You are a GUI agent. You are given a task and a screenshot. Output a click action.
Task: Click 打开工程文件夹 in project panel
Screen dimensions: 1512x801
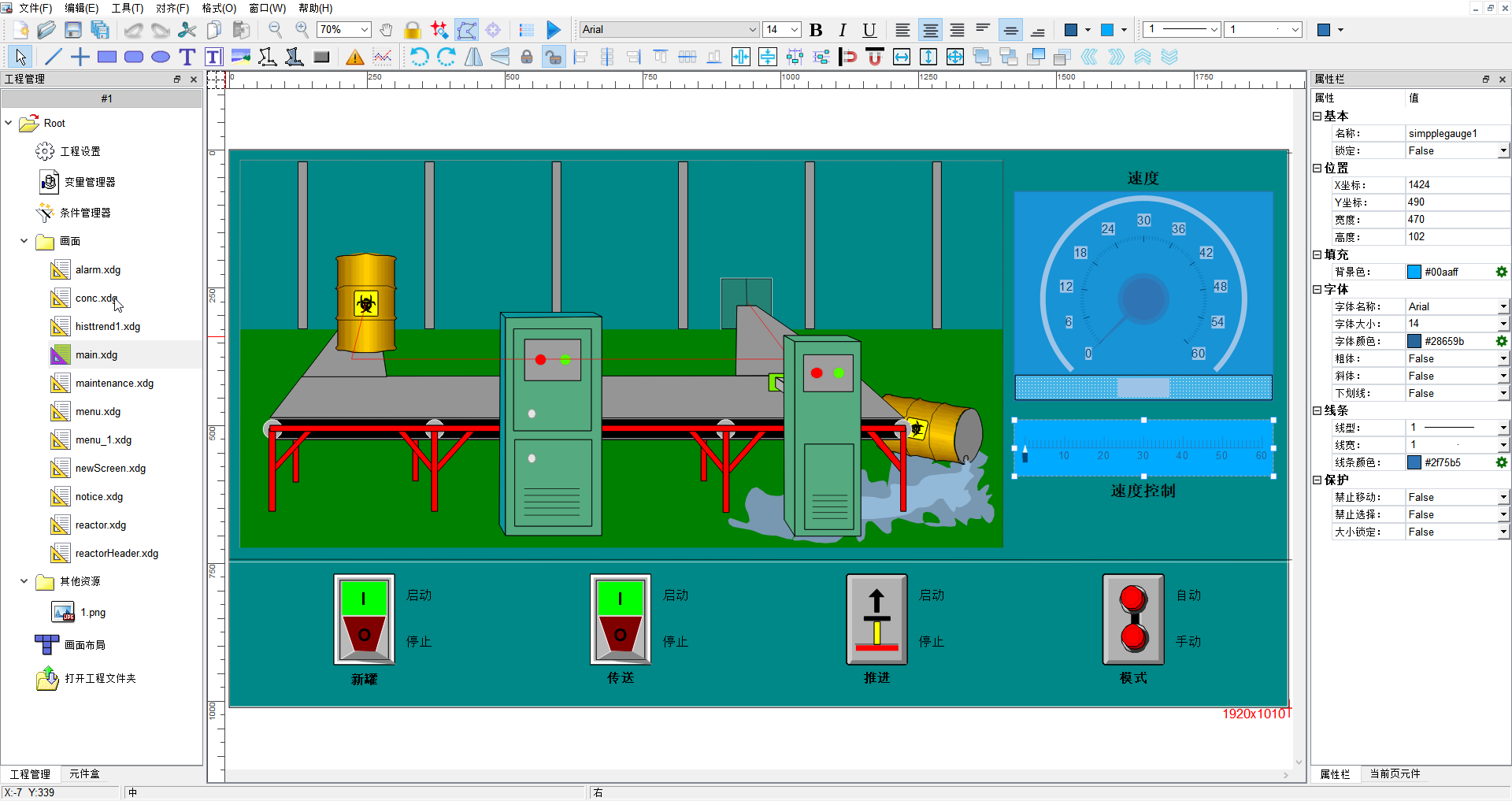click(100, 678)
